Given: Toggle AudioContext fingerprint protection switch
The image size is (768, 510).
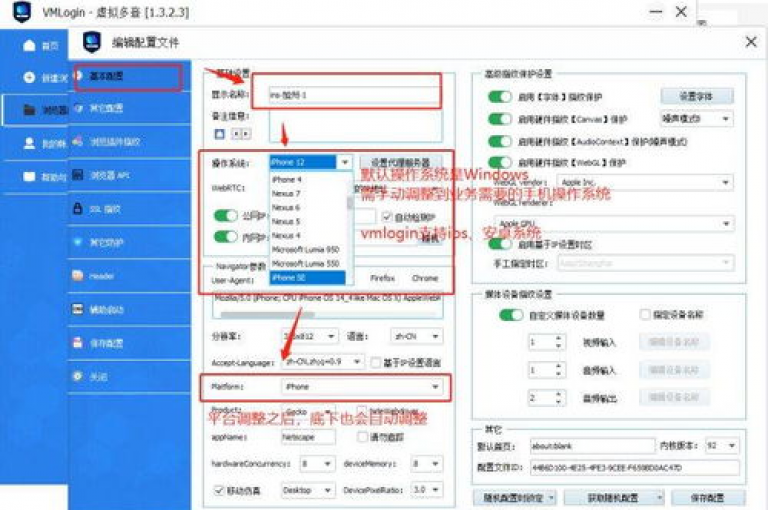Looking at the screenshot, I should 500,142.
